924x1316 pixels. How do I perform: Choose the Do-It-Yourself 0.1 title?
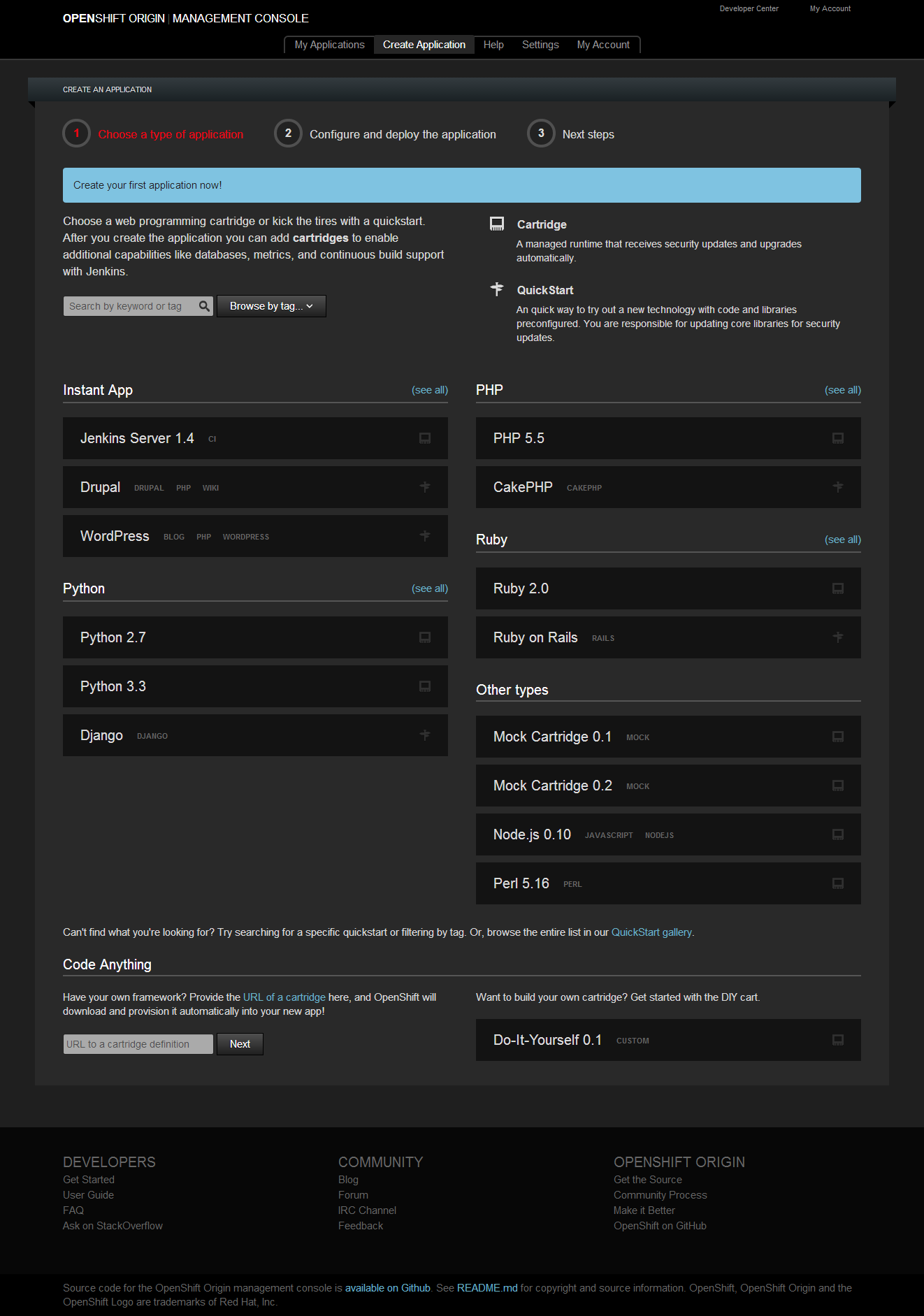click(547, 1040)
